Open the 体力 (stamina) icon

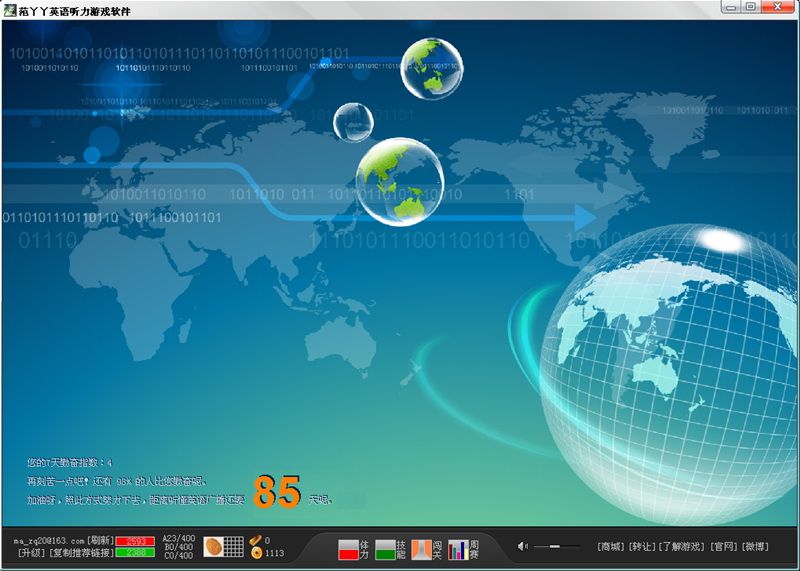click(x=353, y=548)
